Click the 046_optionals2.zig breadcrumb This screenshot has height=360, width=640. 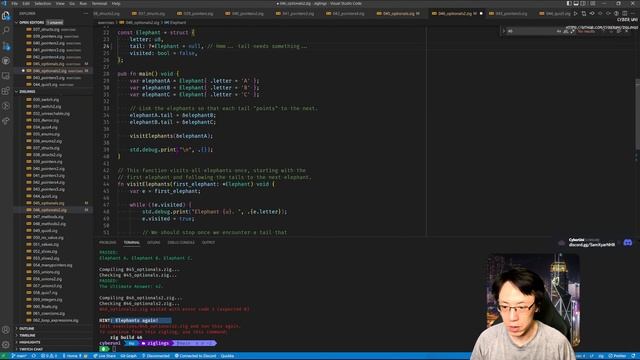[x=140, y=22]
